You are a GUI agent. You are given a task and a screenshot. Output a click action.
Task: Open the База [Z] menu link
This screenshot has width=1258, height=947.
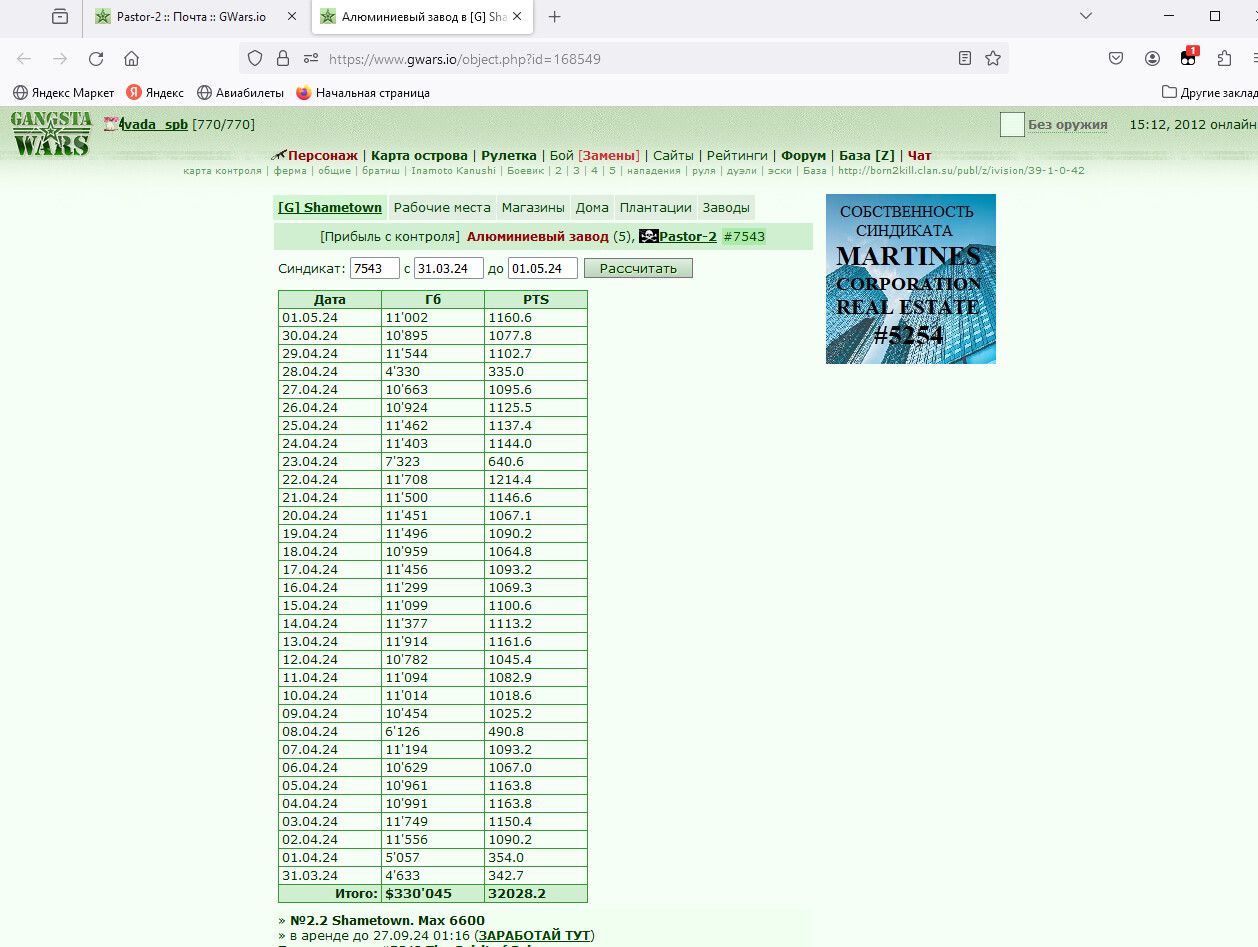tap(867, 155)
